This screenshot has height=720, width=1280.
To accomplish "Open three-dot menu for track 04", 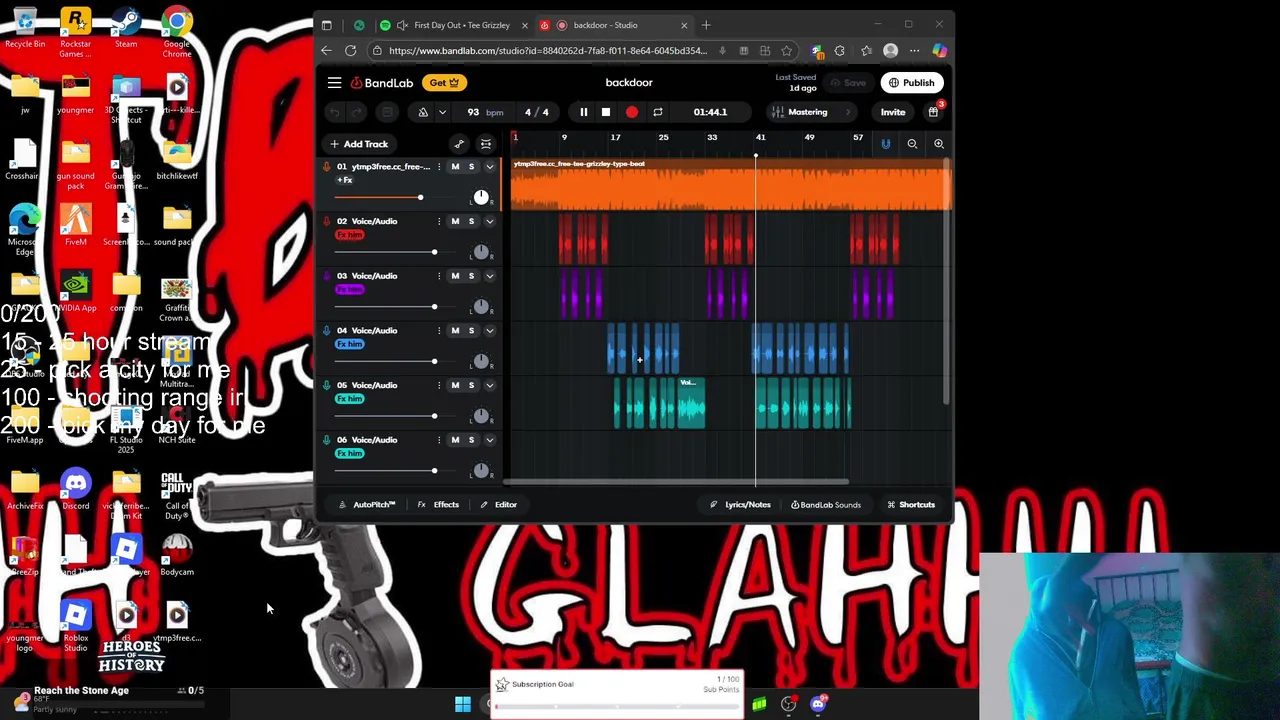I will tap(438, 330).
